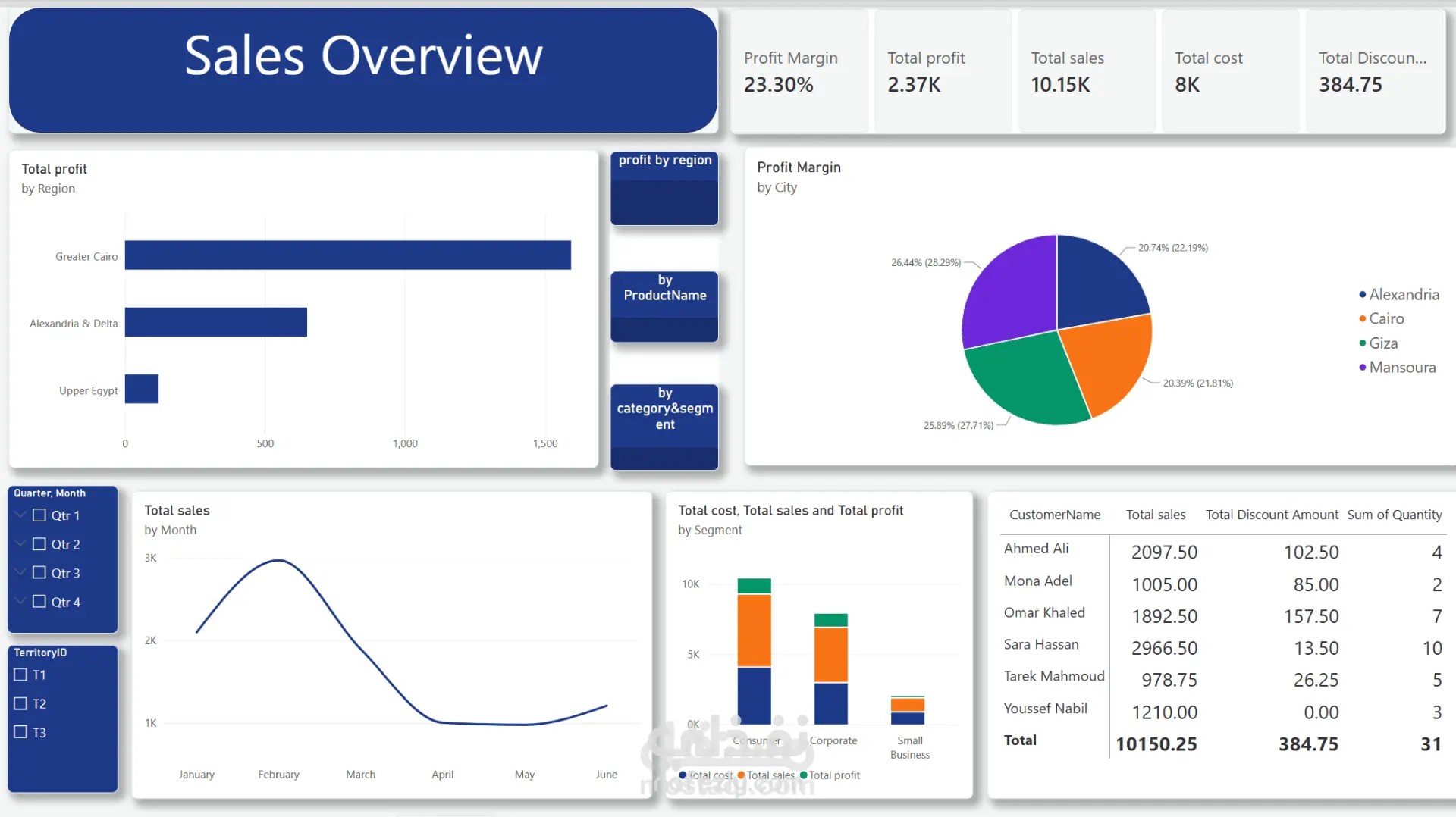
Task: Sort by CustomerName column header
Action: [x=1054, y=515]
